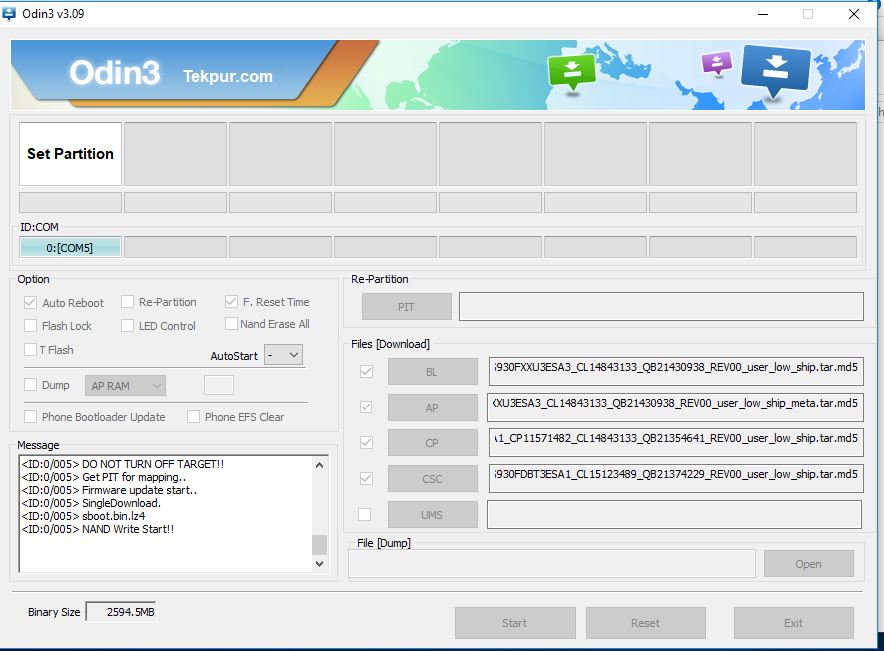This screenshot has width=884, height=651.
Task: Click the CSC file path field
Action: tap(676, 479)
